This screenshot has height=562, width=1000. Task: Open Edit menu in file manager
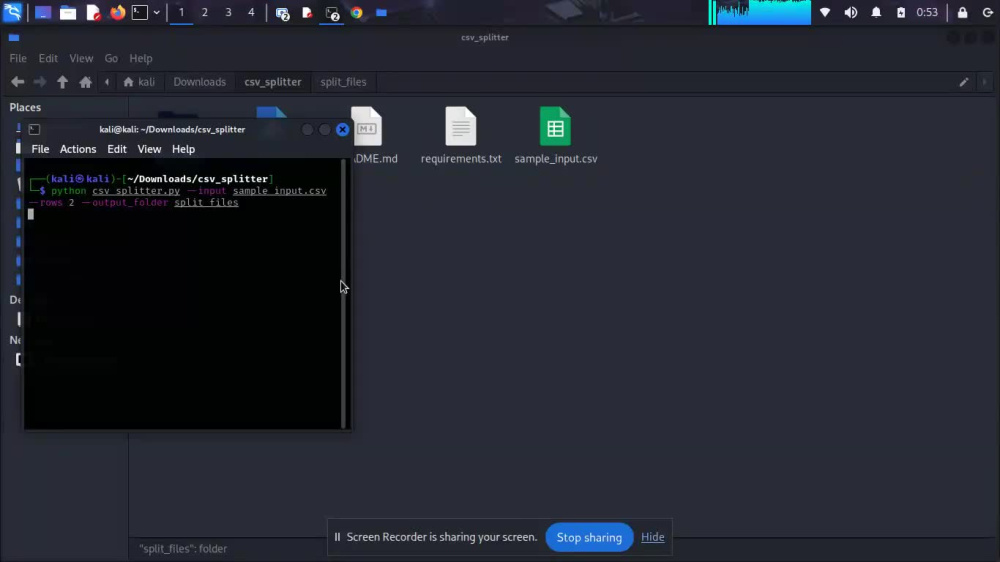[48, 58]
